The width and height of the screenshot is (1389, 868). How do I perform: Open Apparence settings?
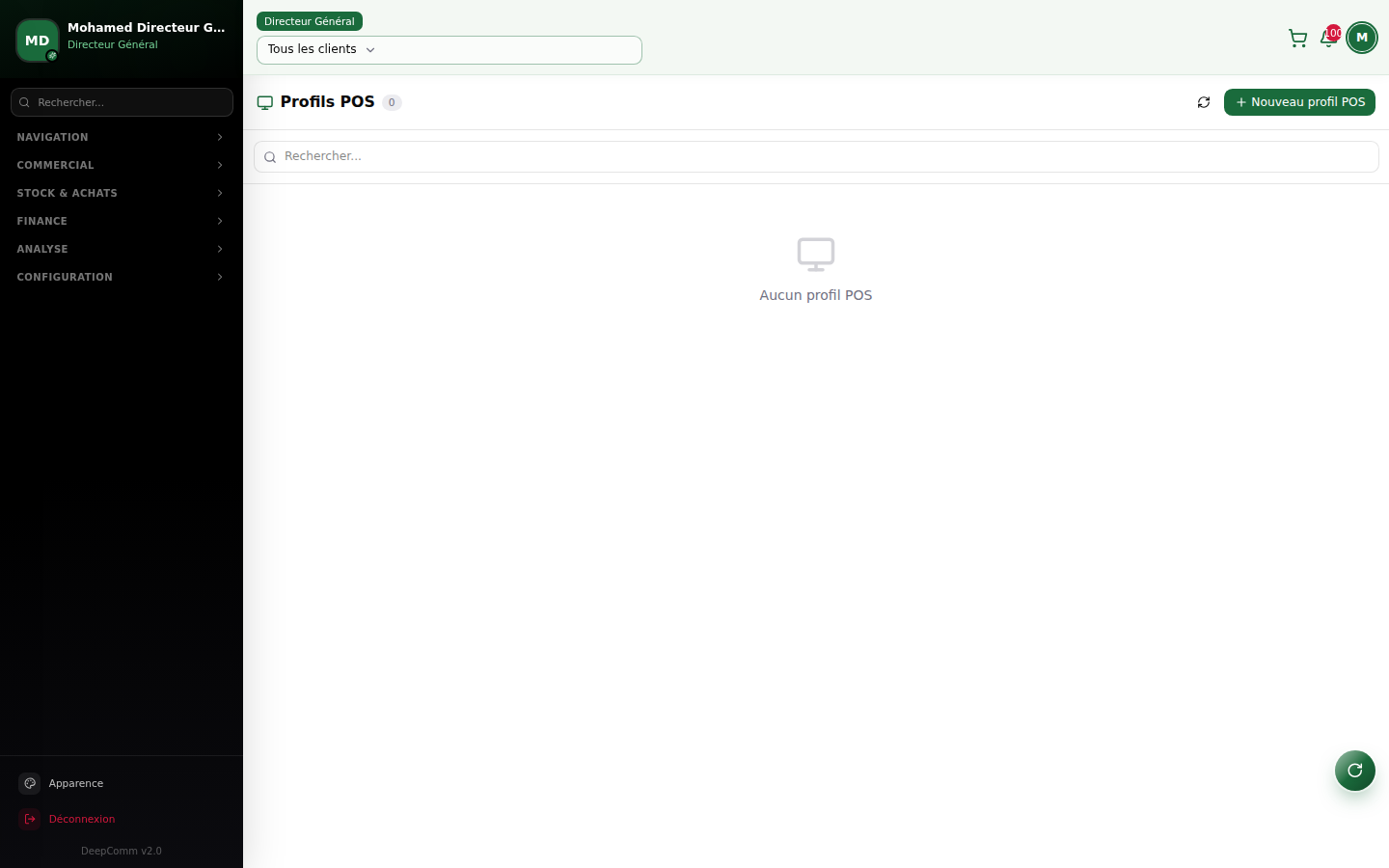point(76,783)
